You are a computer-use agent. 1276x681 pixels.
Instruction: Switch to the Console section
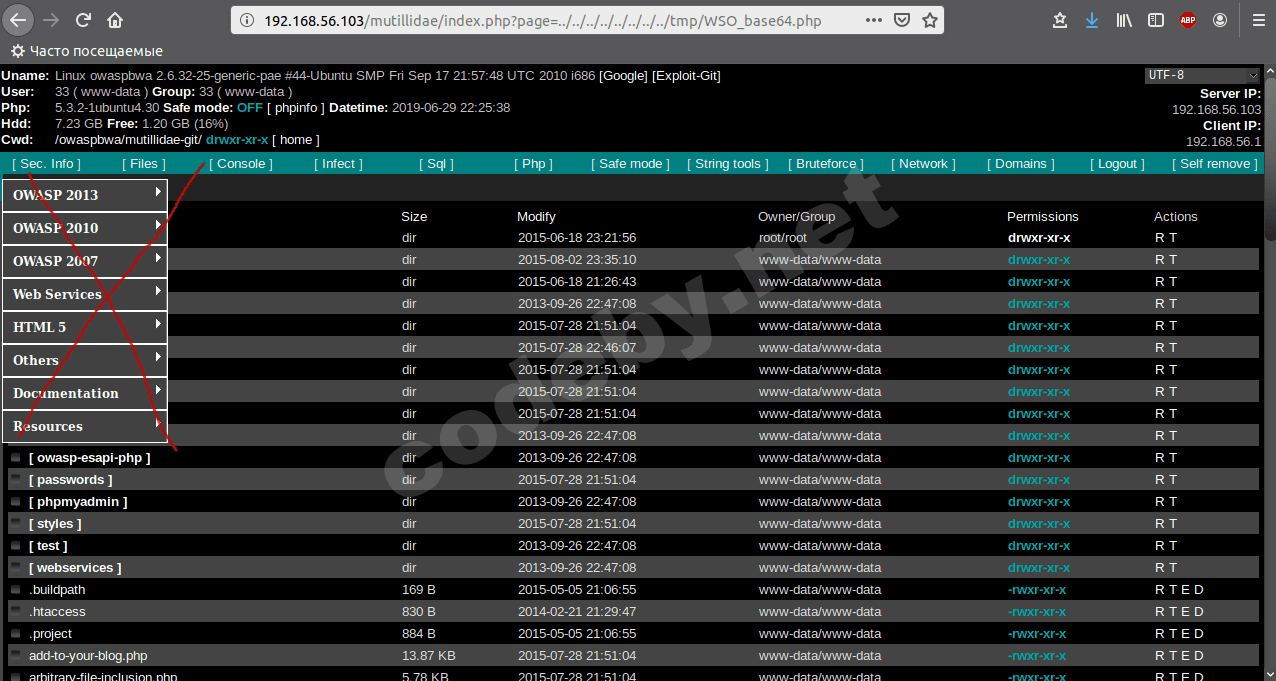pyautogui.click(x=241, y=164)
